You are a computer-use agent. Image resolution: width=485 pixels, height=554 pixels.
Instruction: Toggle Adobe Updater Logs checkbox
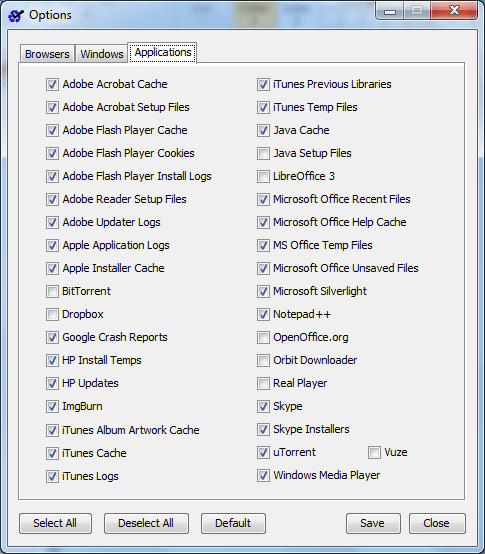click(52, 223)
